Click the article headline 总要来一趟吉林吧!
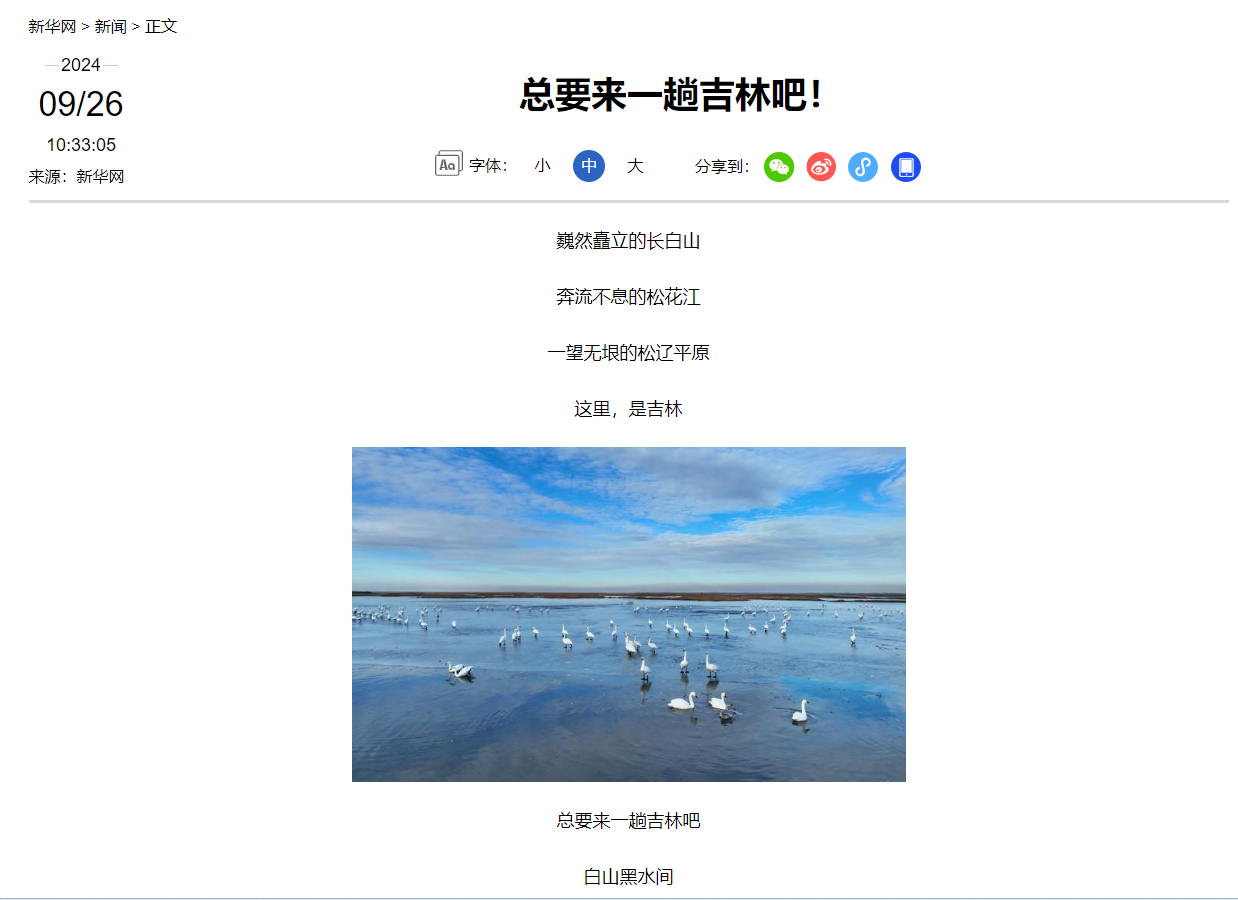The width and height of the screenshot is (1238, 900). 671,95
